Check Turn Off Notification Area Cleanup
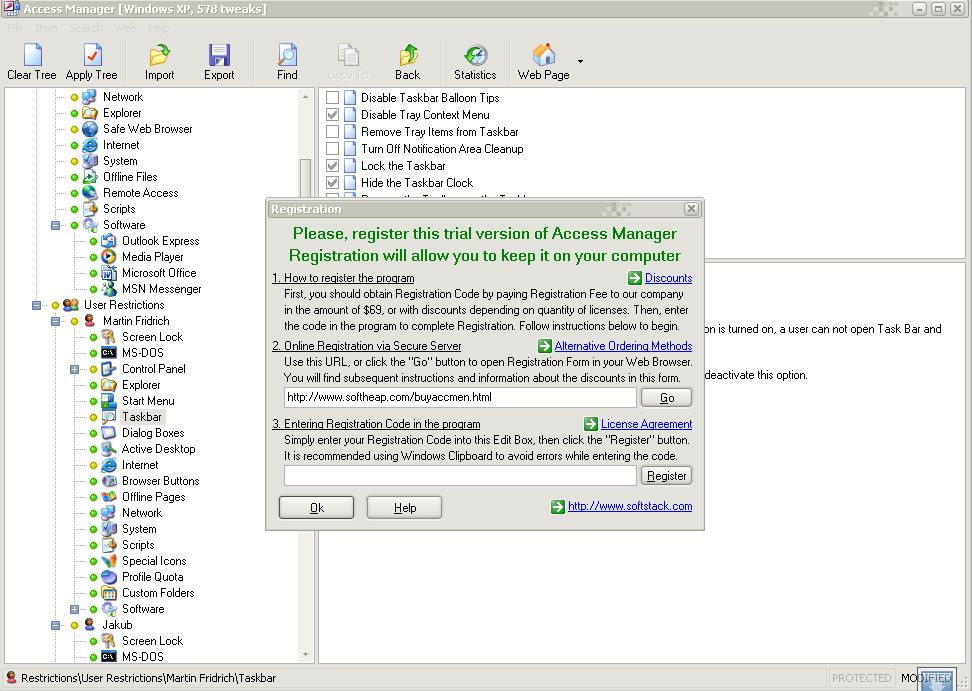Image resolution: width=972 pixels, height=691 pixels. 332,149
